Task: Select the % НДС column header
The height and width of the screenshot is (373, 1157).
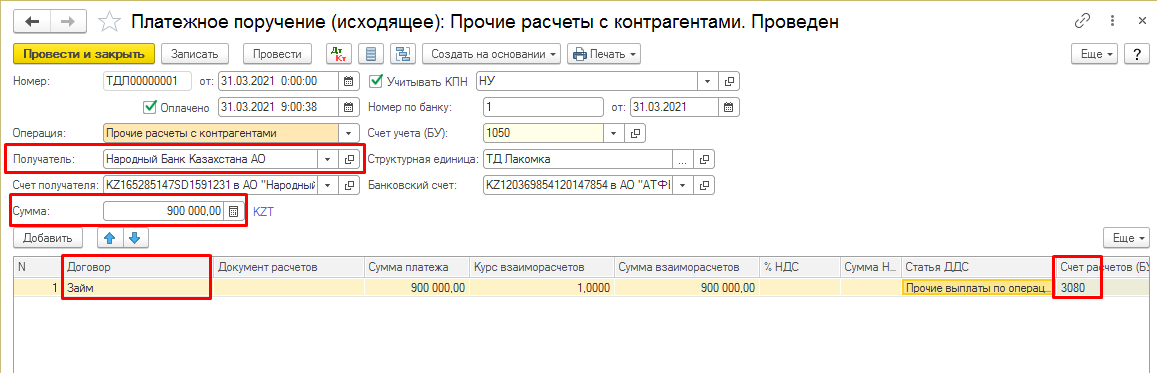Action: [x=800, y=267]
